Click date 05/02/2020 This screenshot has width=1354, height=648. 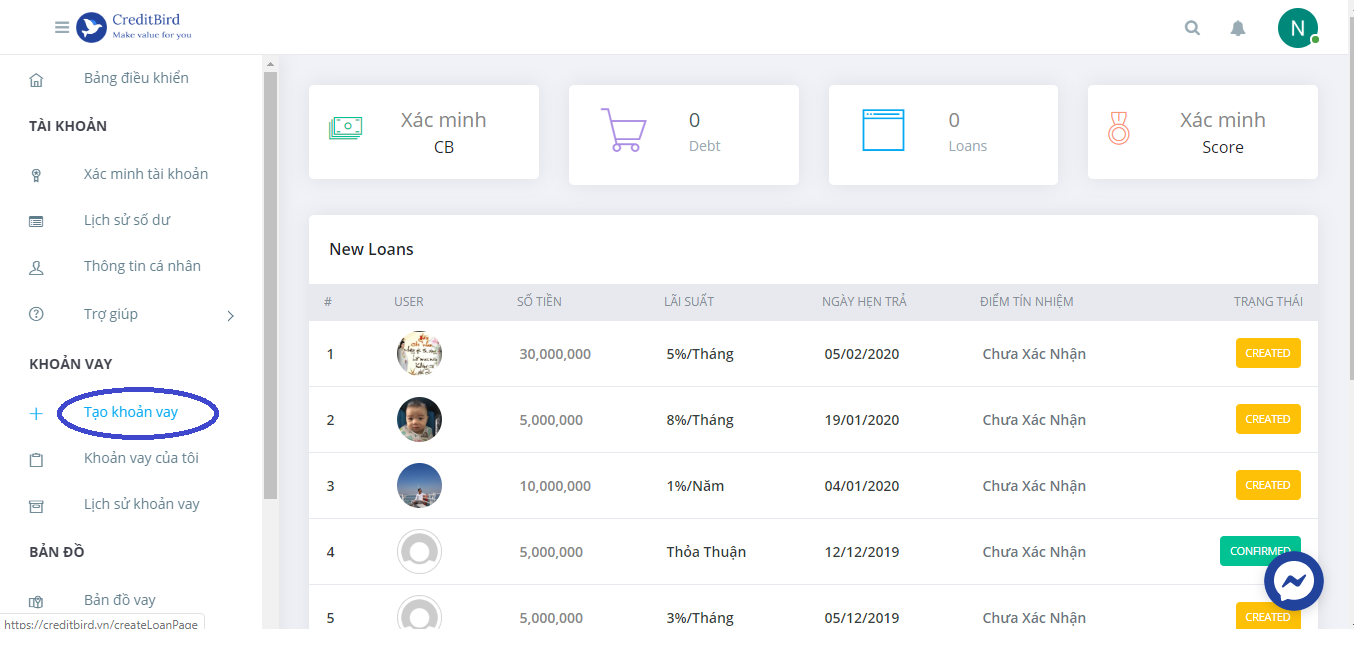862,354
